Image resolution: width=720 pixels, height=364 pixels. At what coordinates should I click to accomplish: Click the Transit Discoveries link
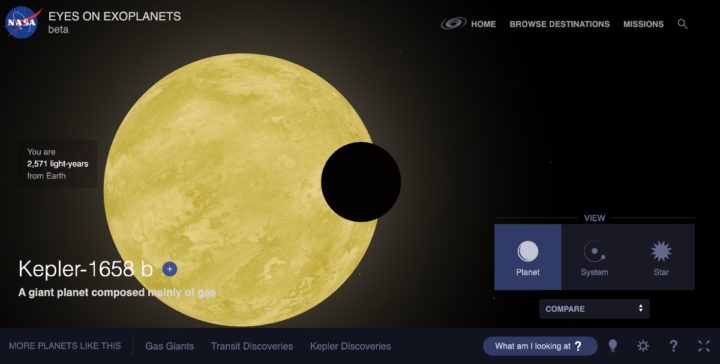[x=252, y=346]
